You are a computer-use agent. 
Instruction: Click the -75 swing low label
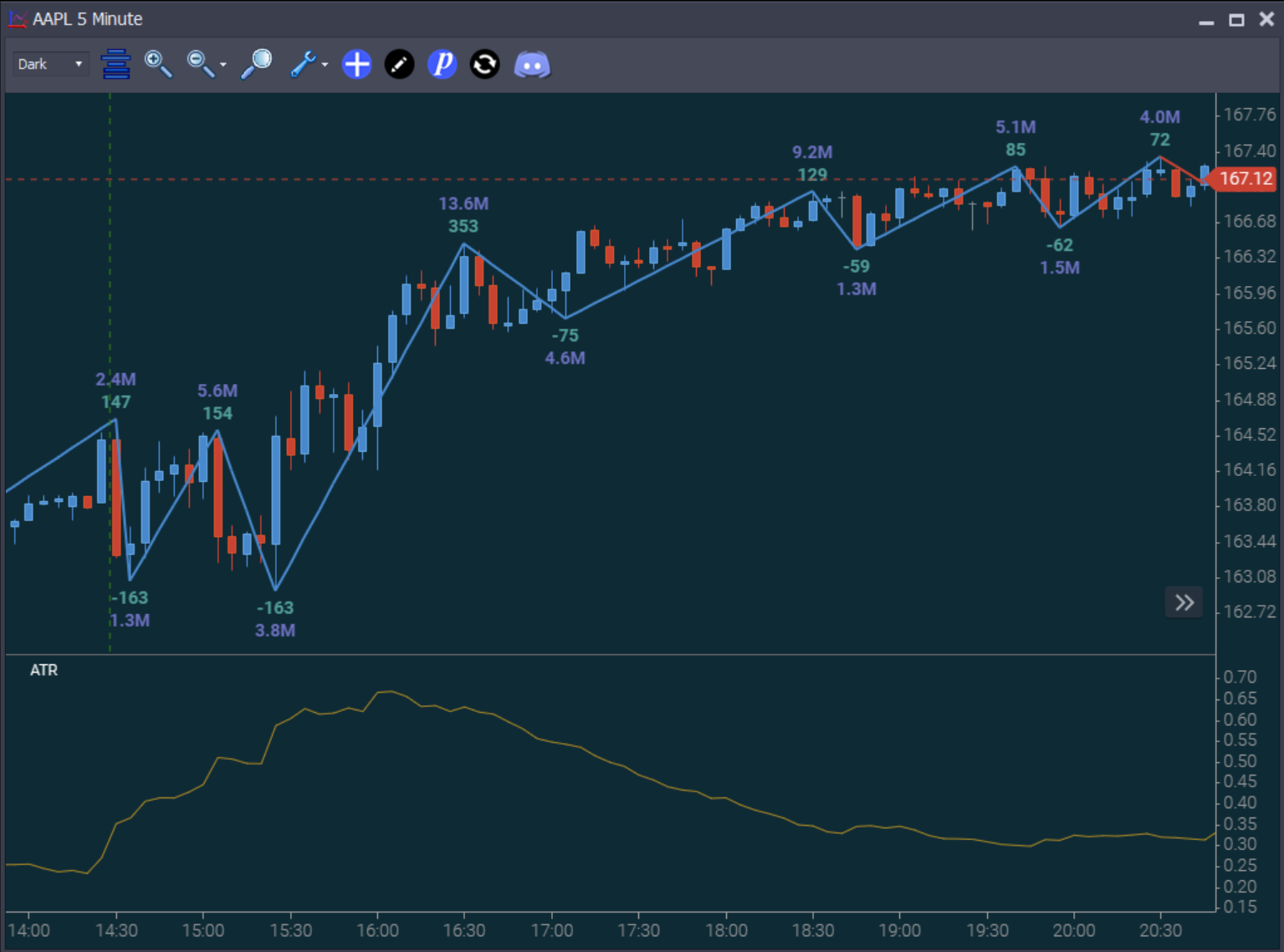point(565,335)
